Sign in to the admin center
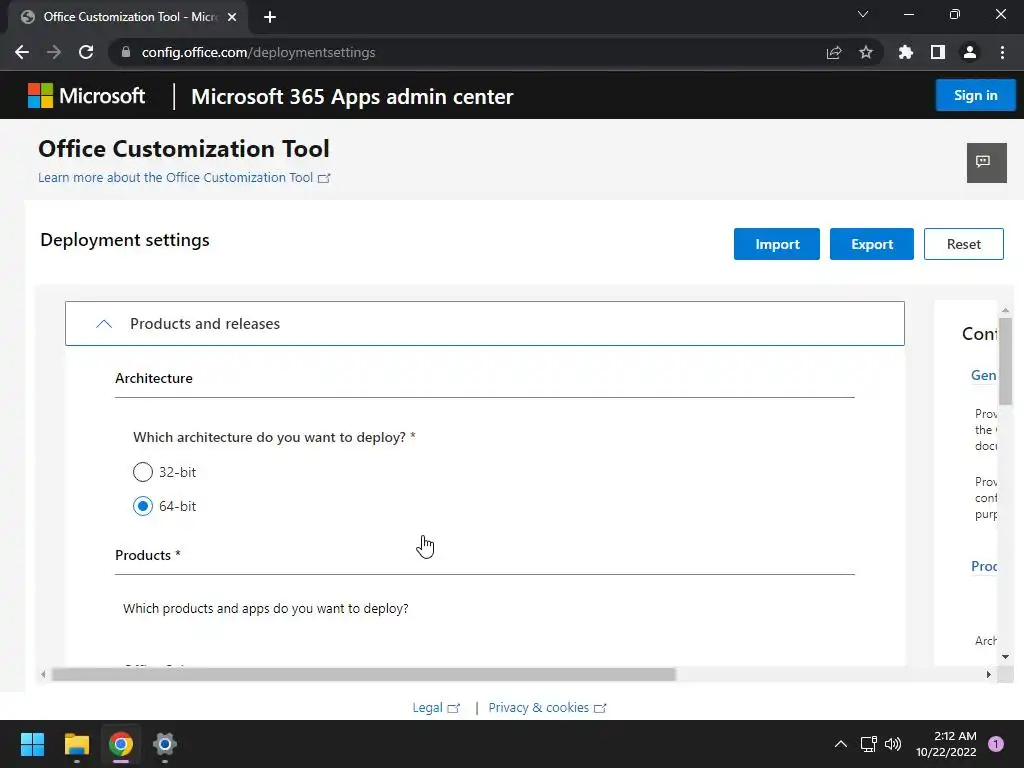The height and width of the screenshot is (768, 1024). tap(975, 95)
